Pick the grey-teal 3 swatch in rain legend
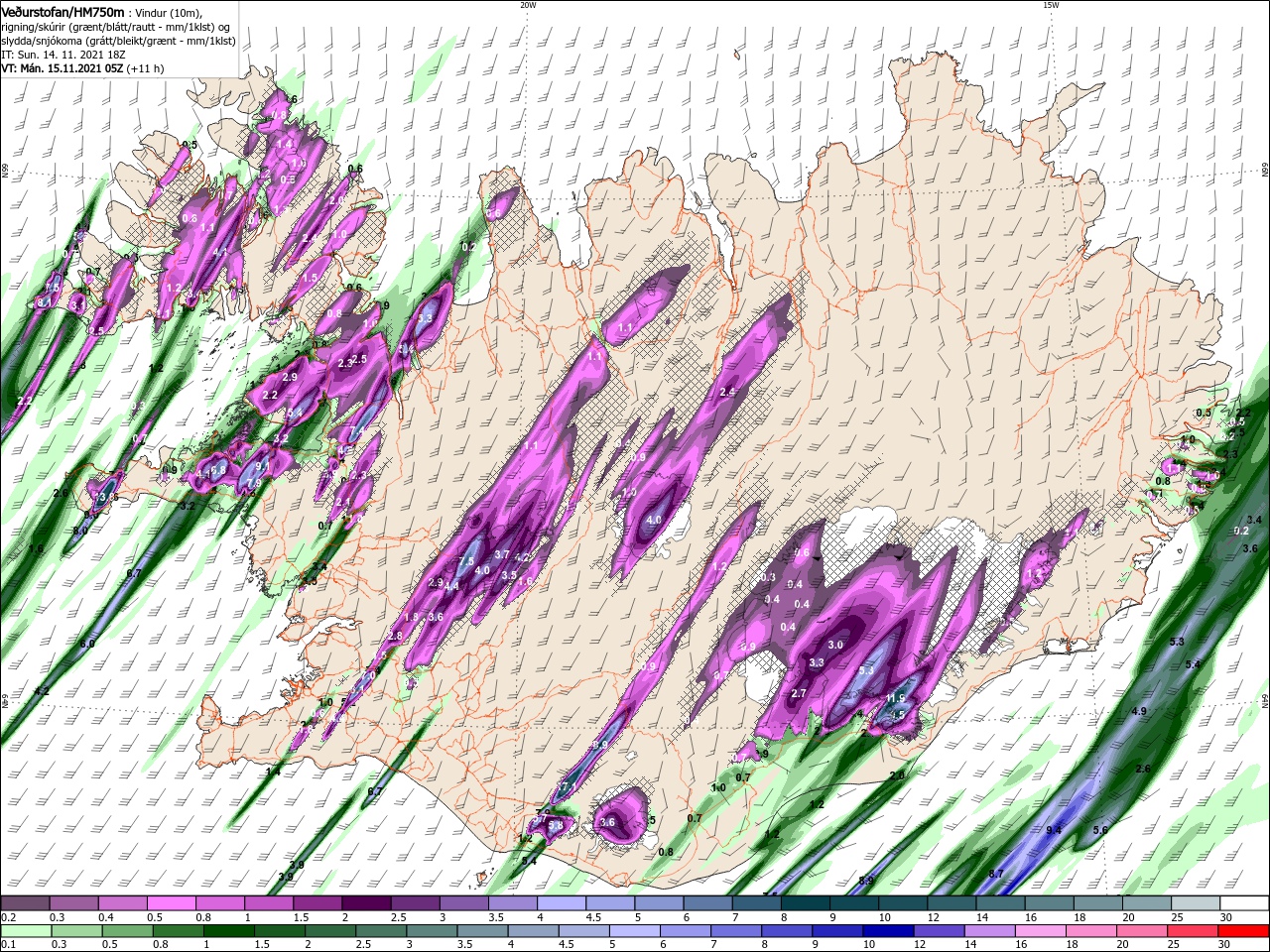The width and height of the screenshot is (1270, 952). click(434, 930)
